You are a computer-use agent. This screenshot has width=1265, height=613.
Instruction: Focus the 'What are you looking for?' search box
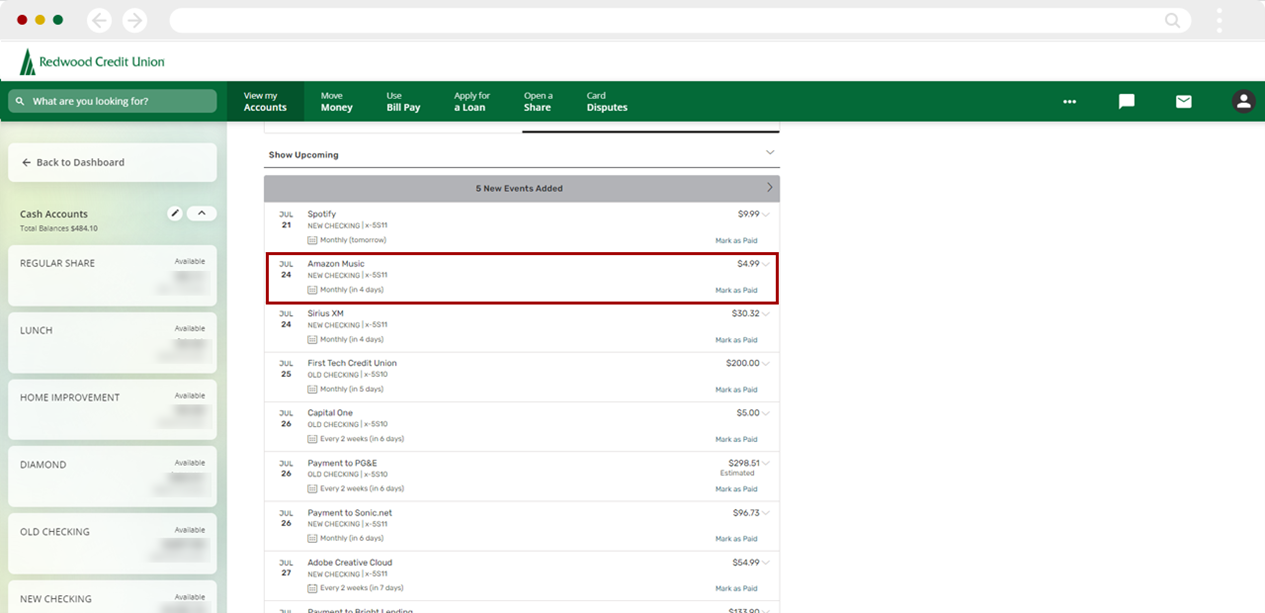(112, 101)
